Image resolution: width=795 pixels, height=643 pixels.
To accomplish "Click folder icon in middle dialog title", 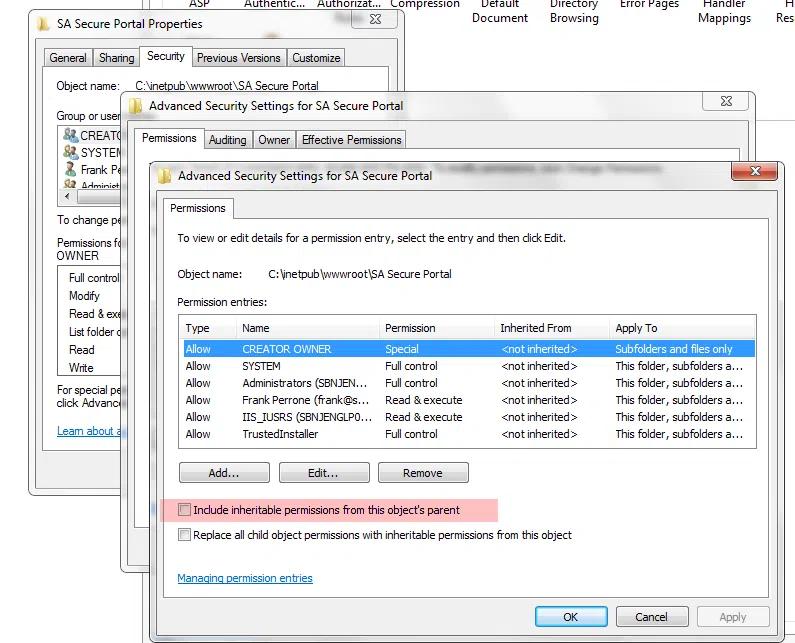I will click(x=135, y=105).
